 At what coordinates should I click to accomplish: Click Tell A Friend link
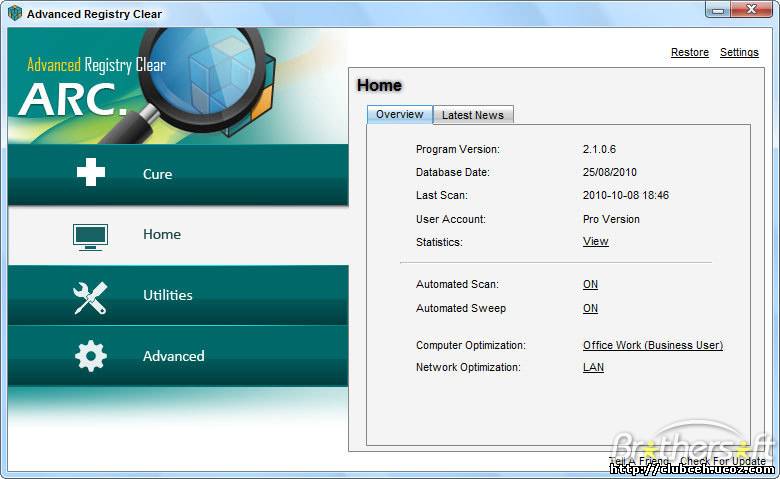point(639,461)
